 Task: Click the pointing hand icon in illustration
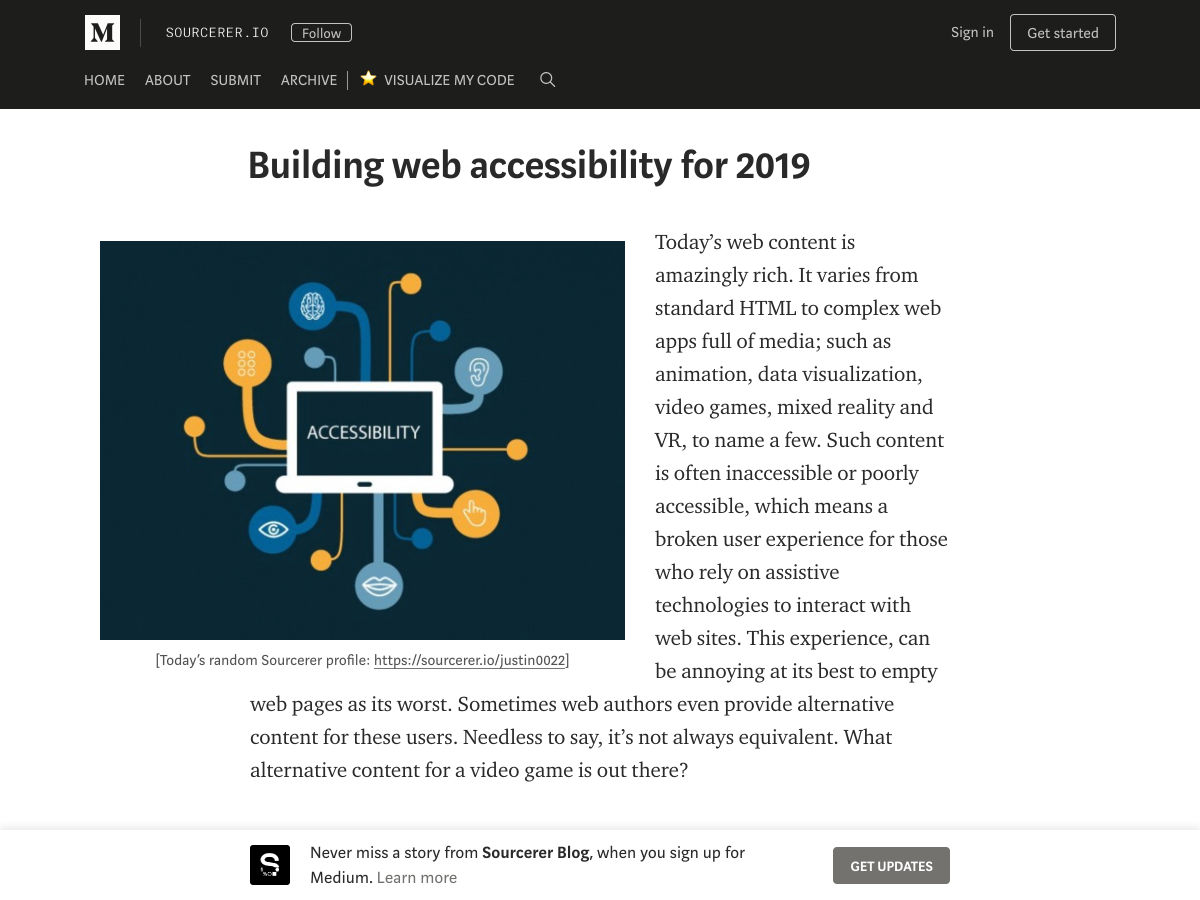(x=474, y=514)
